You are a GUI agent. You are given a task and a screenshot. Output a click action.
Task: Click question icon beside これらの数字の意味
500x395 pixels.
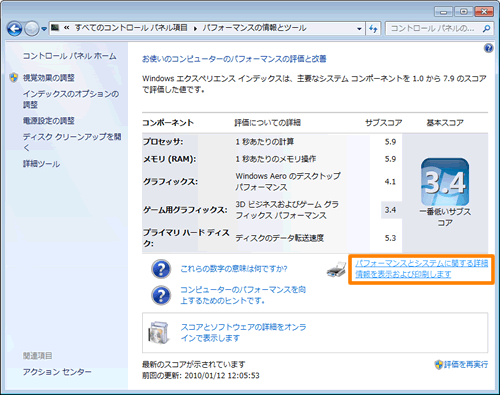click(161, 269)
